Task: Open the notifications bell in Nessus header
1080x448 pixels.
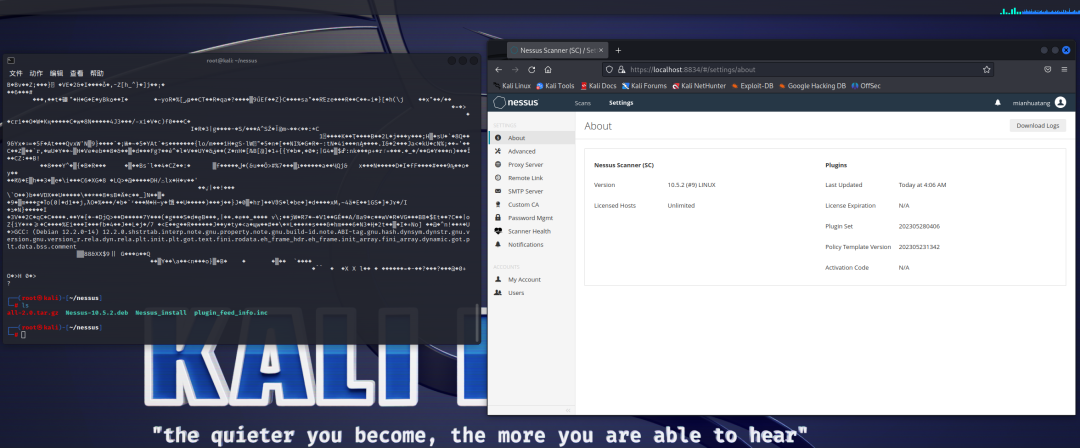Action: coord(997,102)
